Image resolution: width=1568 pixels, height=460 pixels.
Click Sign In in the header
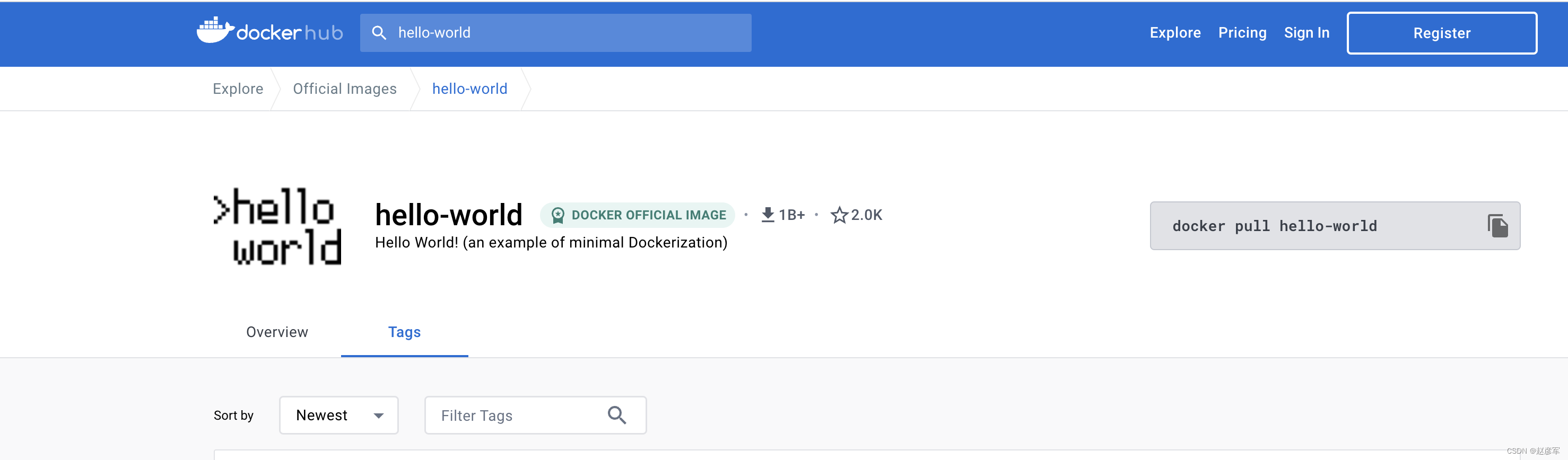1306,33
